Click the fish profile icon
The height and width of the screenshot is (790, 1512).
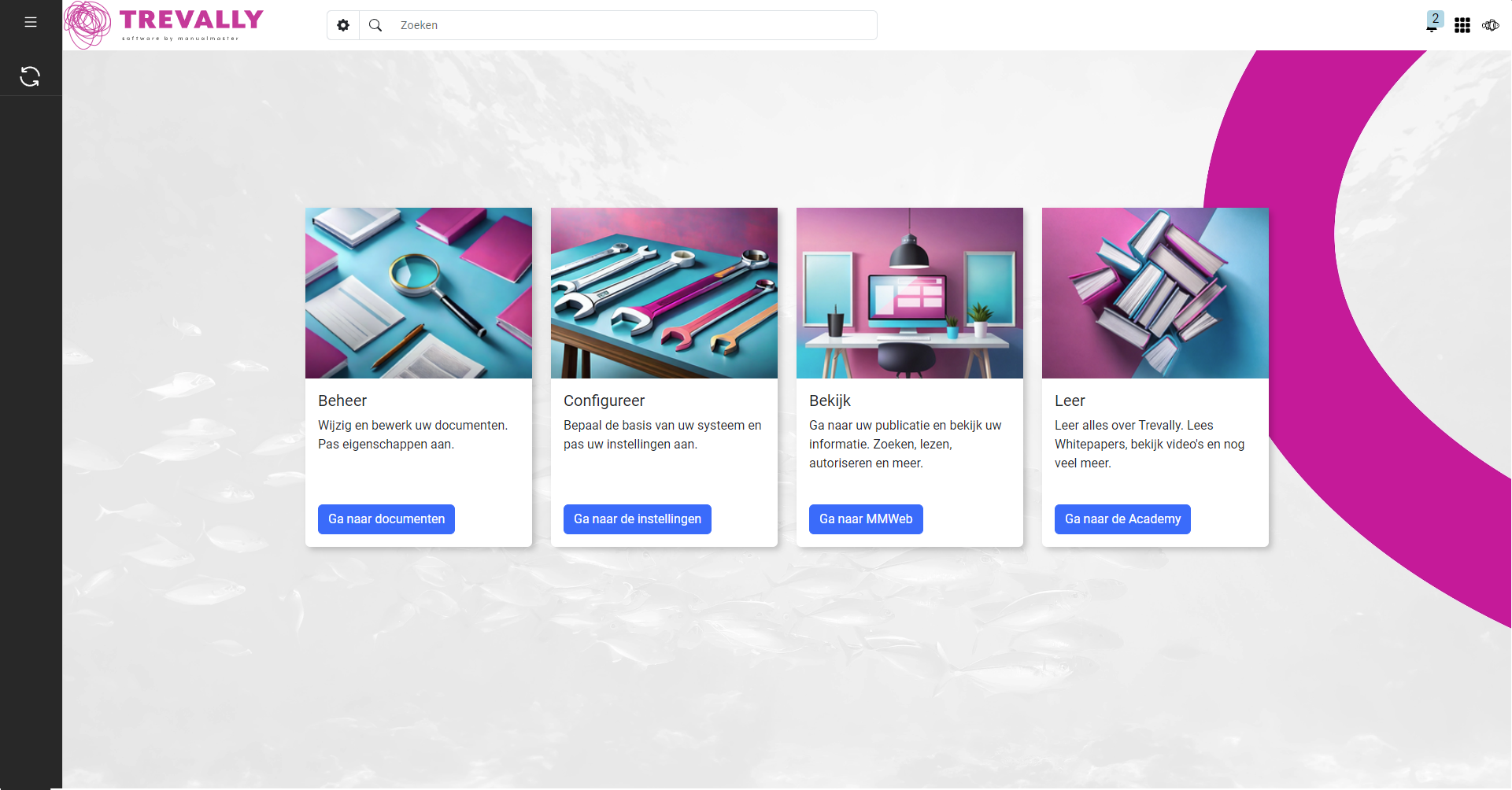pos(1491,25)
